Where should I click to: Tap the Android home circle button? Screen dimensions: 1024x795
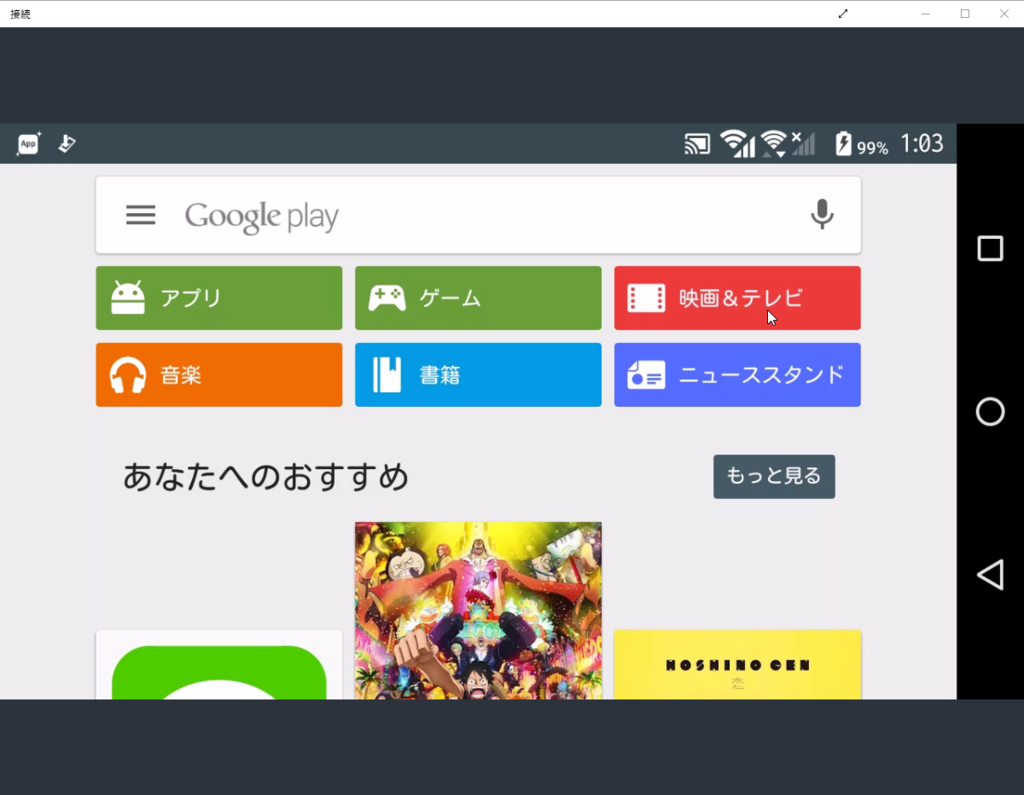[990, 412]
